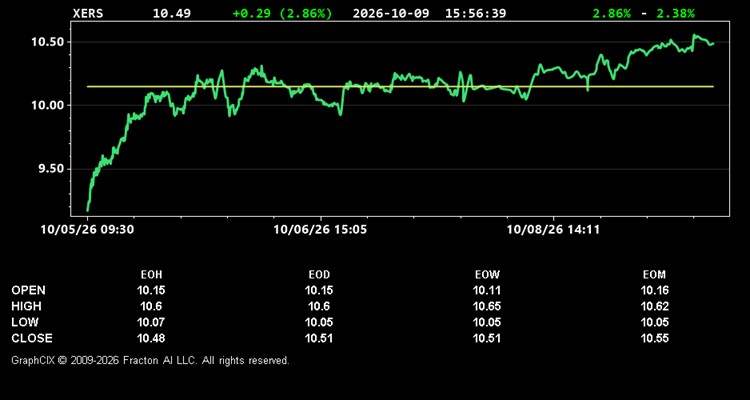Click the +0.29 (2.86%) change value

(x=282, y=13)
